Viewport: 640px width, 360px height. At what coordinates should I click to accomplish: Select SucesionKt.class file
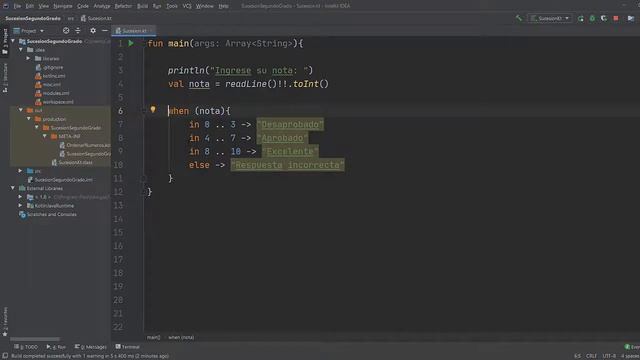(72, 162)
